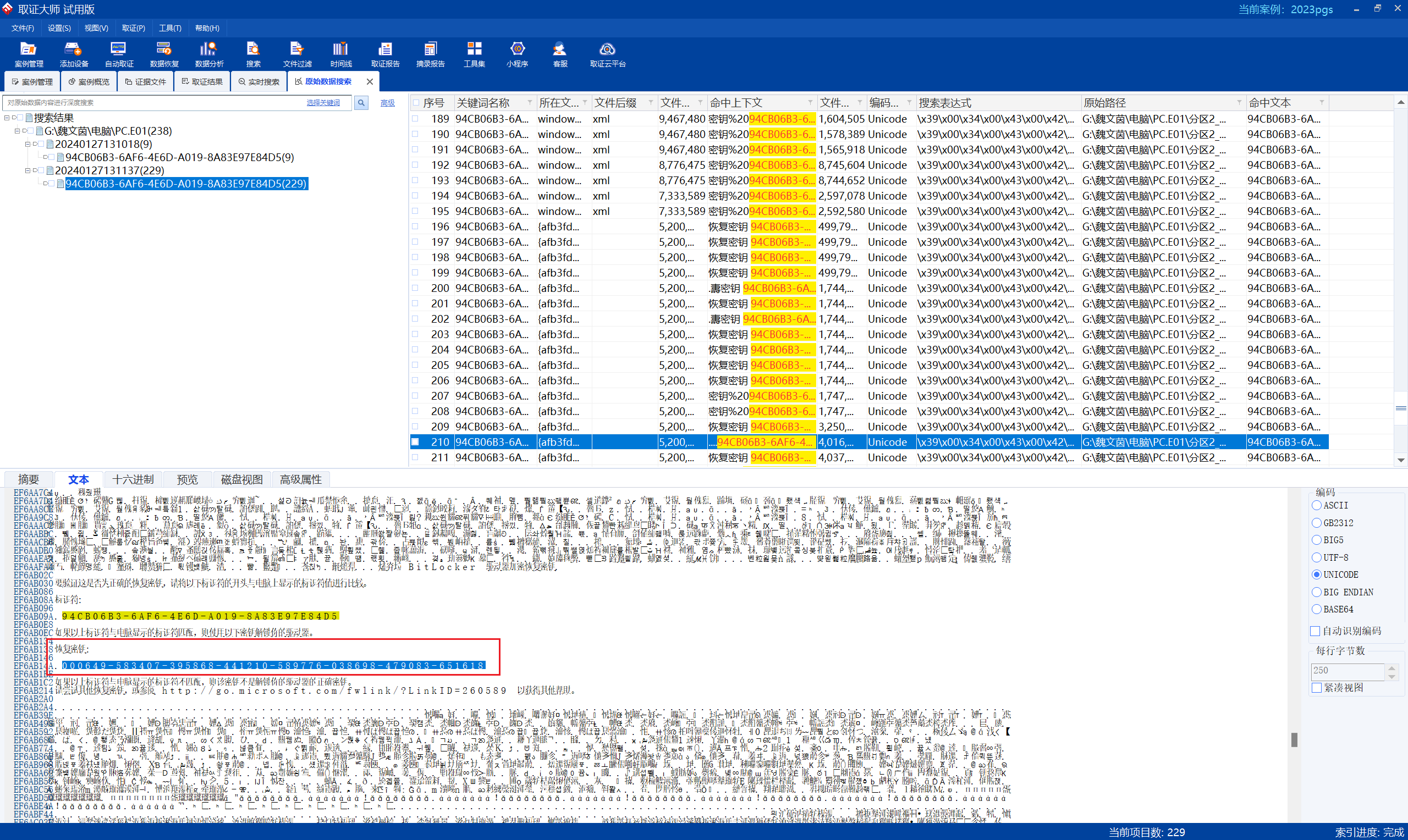The width and height of the screenshot is (1408, 840).
Task: Switch to the 摘要 tab
Action: 28,479
